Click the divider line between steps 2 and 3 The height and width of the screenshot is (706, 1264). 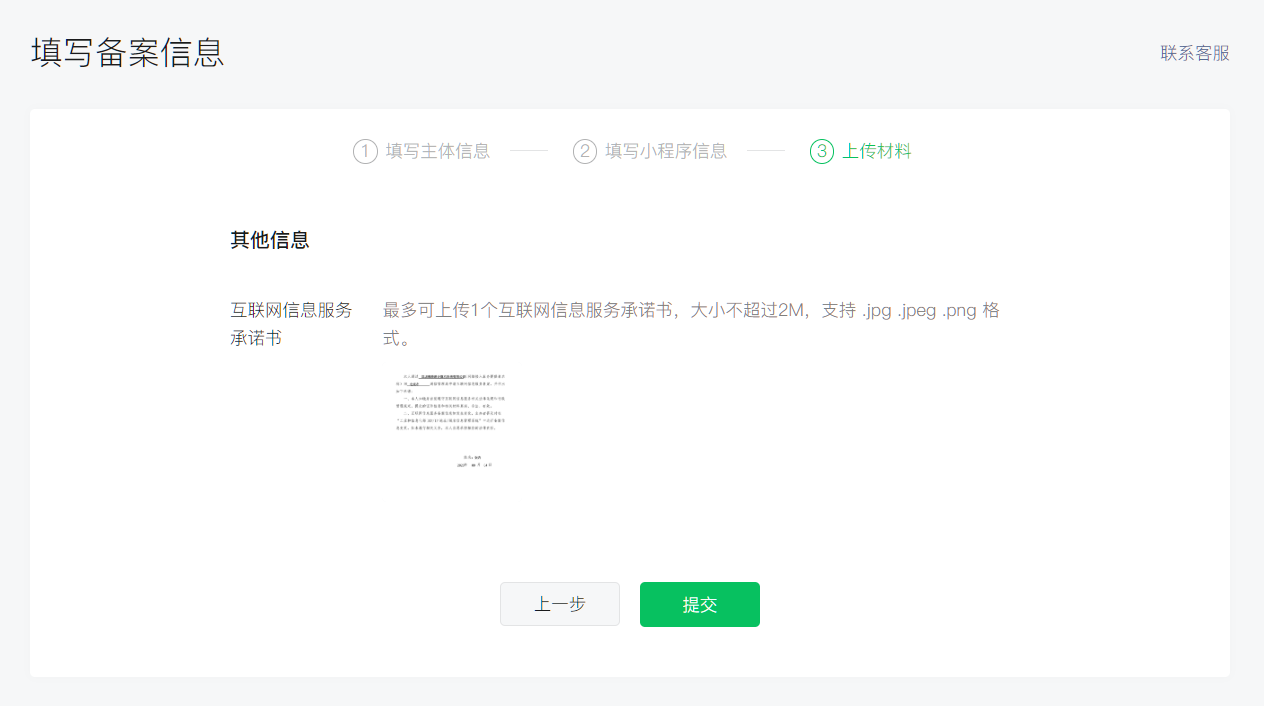pyautogui.click(x=765, y=151)
